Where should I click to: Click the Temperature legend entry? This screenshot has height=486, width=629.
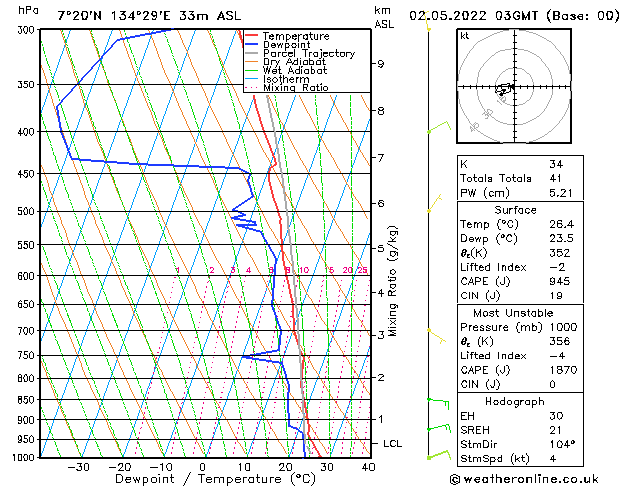[296, 36]
